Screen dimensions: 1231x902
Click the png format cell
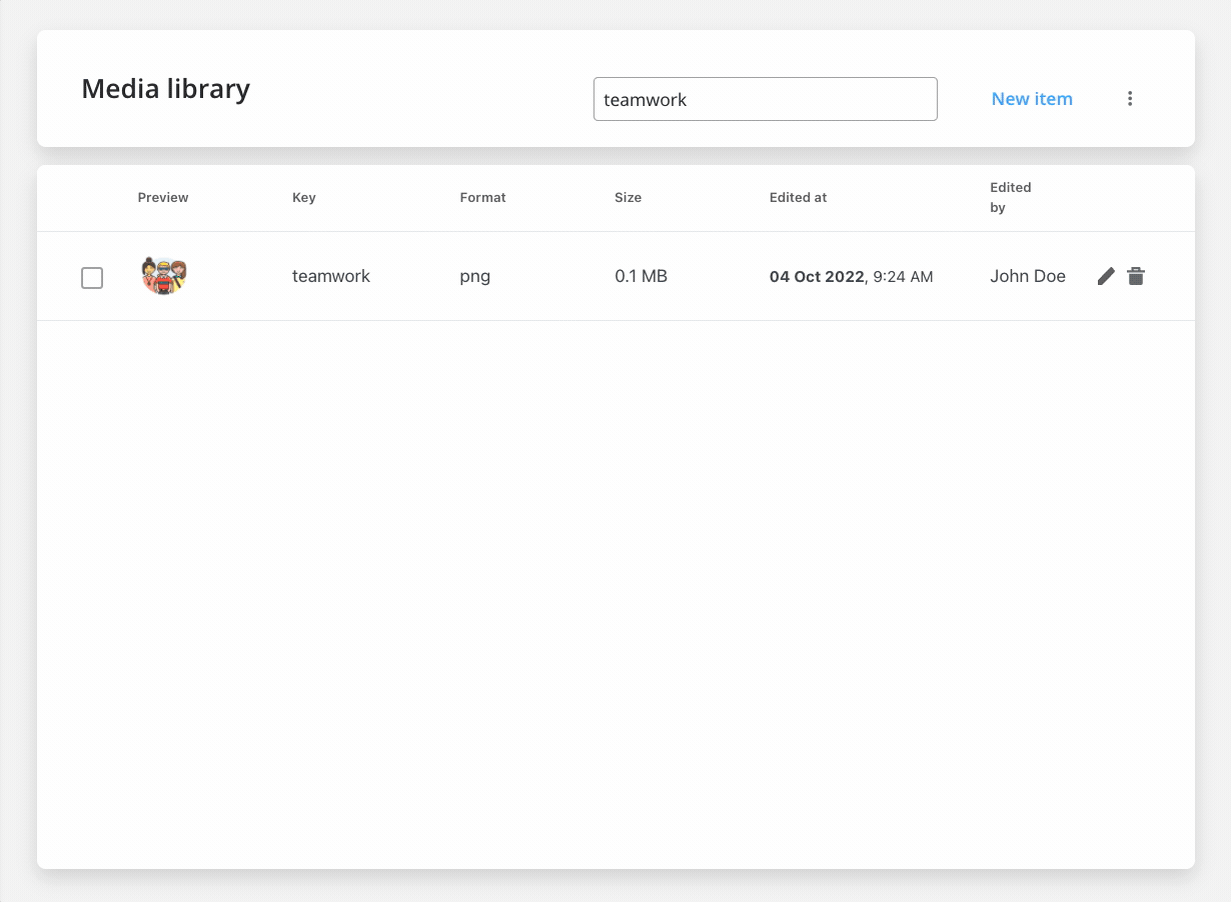point(475,277)
